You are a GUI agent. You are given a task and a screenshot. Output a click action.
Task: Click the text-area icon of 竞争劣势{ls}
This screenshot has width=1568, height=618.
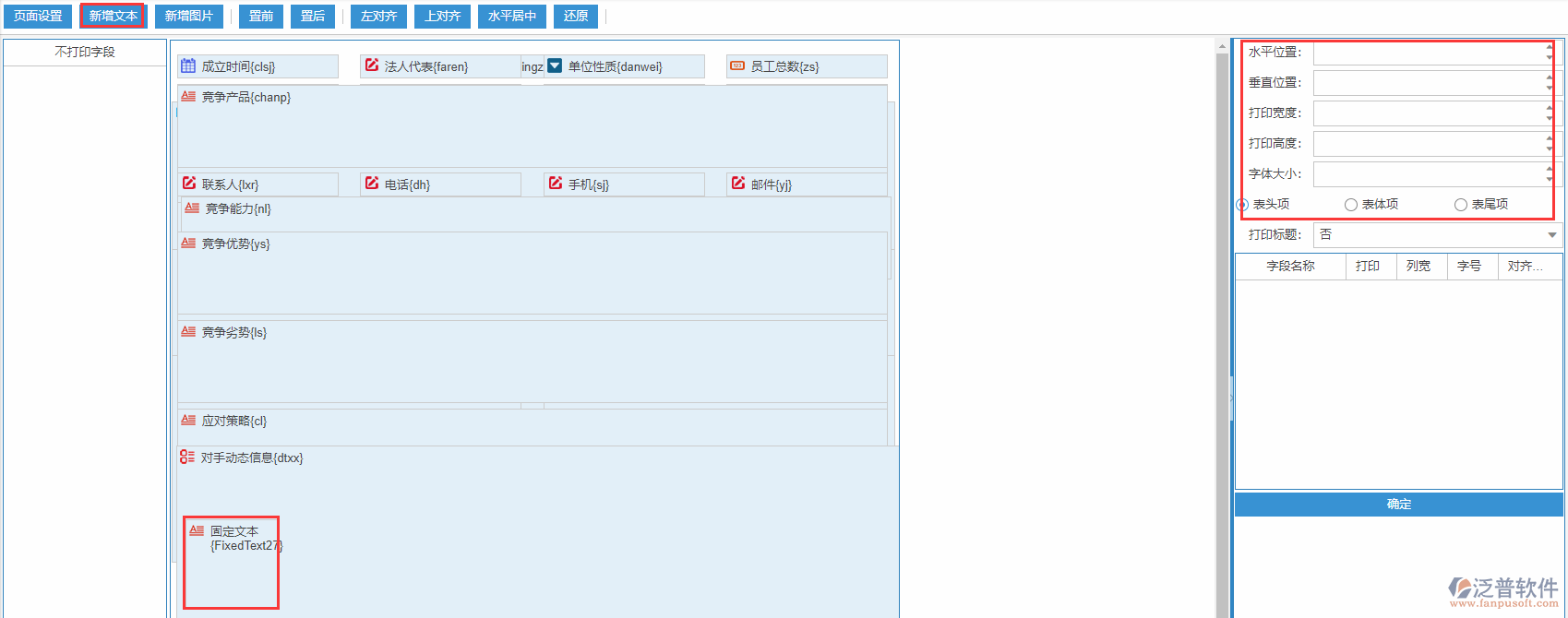tap(188, 332)
